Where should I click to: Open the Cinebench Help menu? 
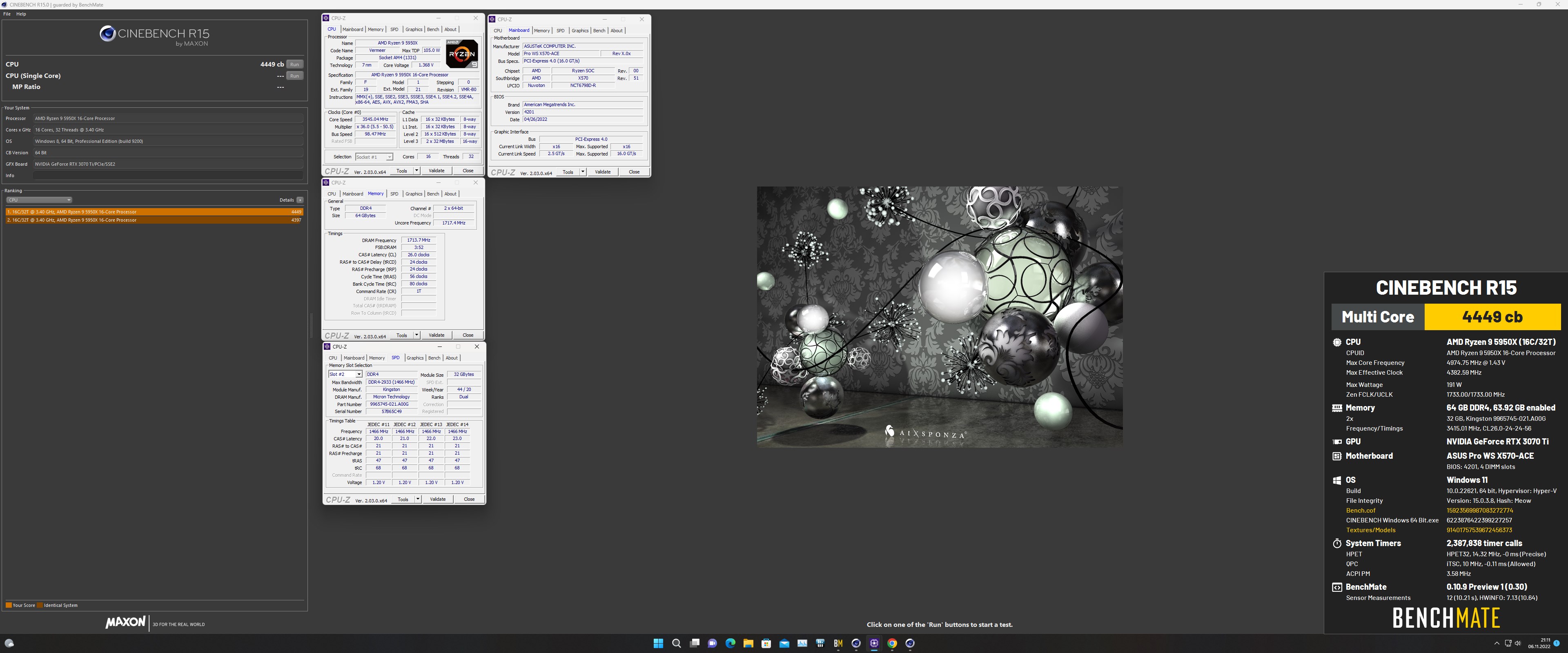[x=21, y=14]
